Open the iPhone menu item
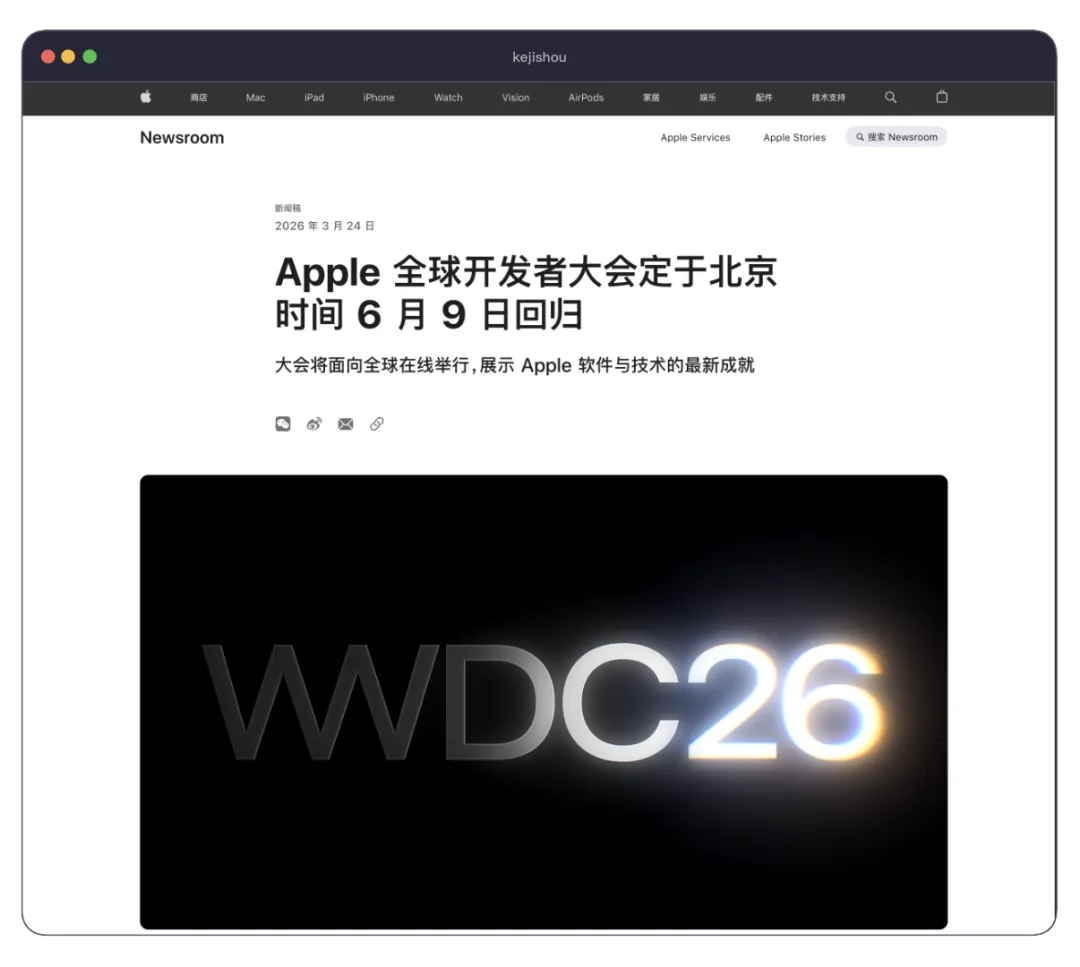Screen dimensions: 1080x967 379,98
